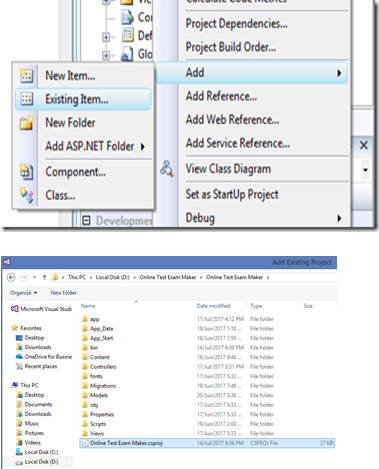The height and width of the screenshot is (469, 379).
Task: Click the Class icon
Action: coord(26,195)
